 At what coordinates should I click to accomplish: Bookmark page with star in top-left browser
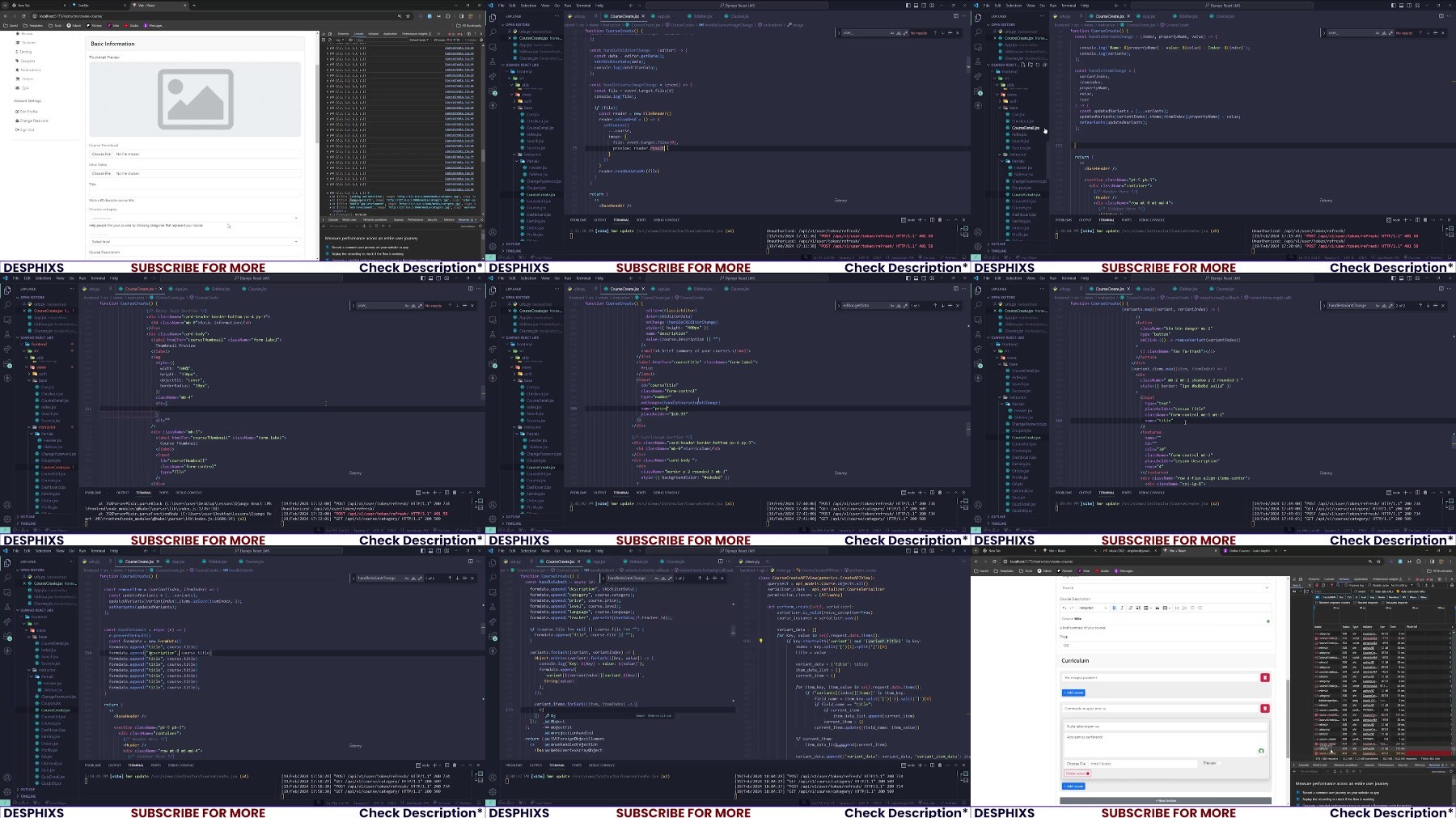[408, 16]
